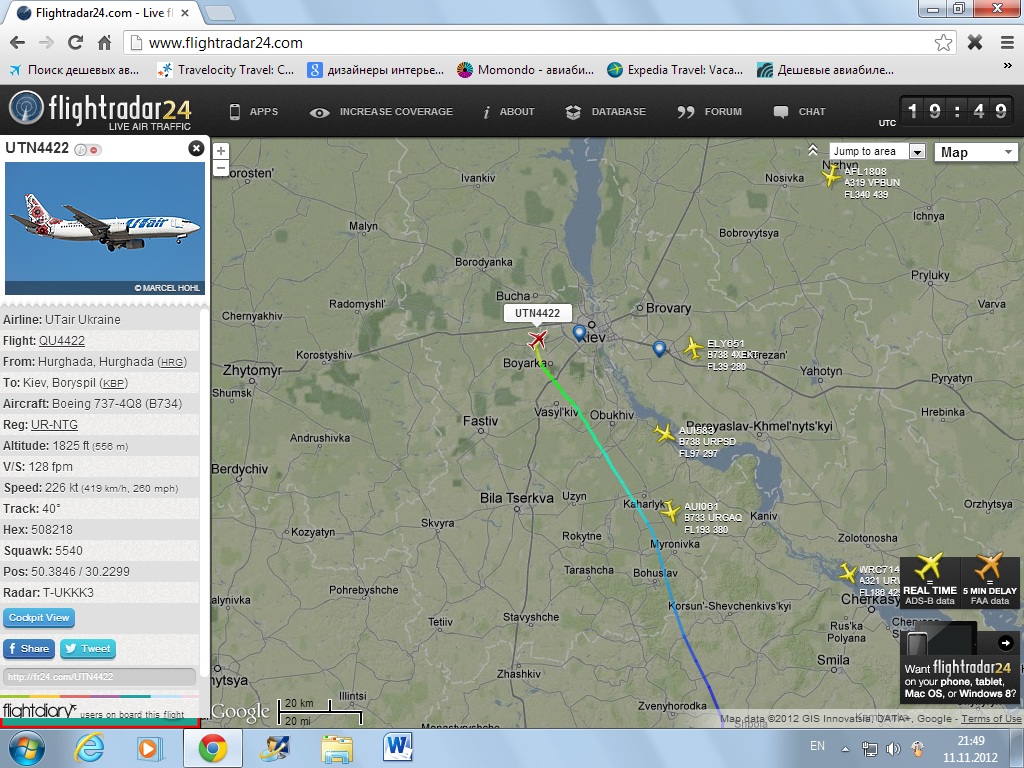
Task: Open the QU4422 flight link
Action: click(x=62, y=341)
